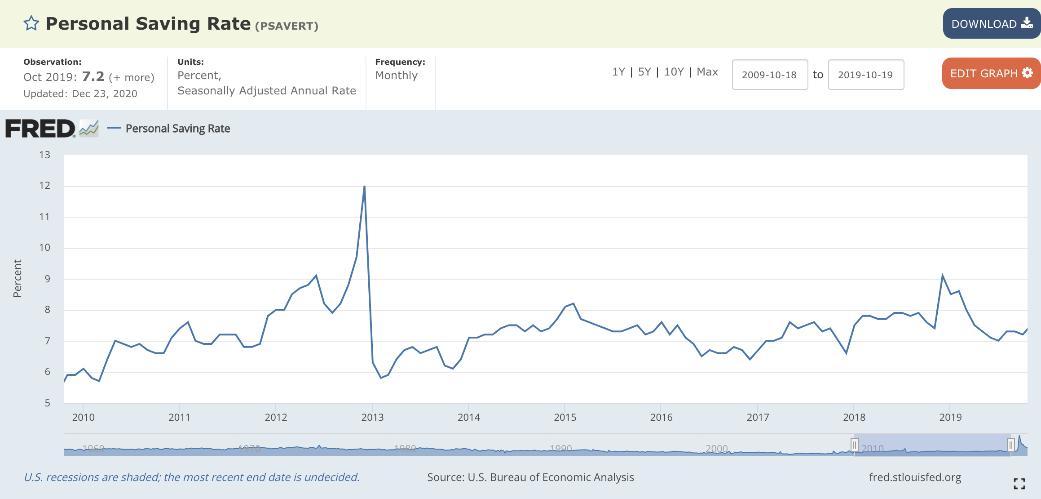The image size is (1041, 499).
Task: Click the fullscreen icon at bottom right
Action: point(1019,484)
